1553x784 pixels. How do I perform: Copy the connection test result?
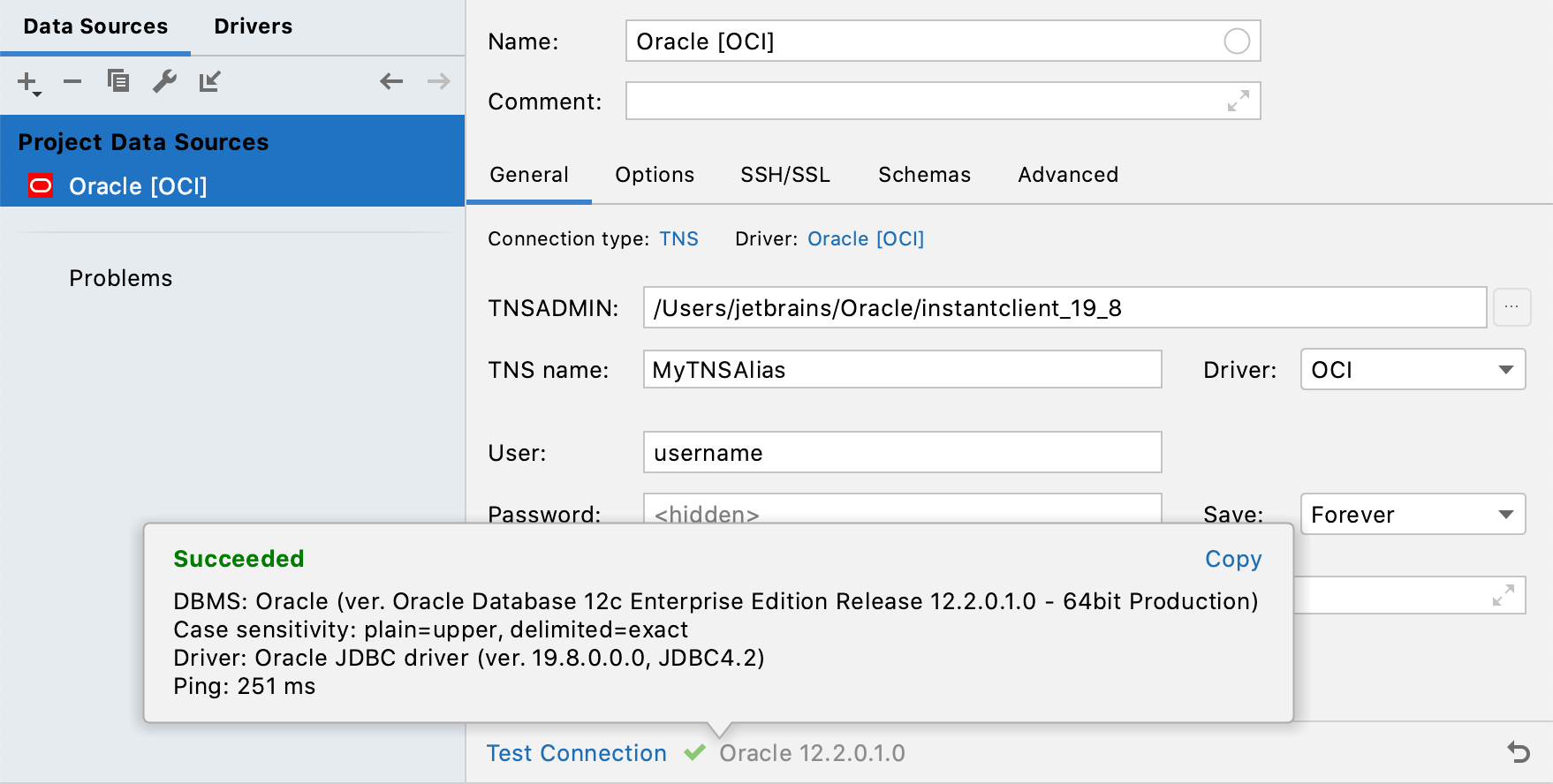coord(1233,559)
